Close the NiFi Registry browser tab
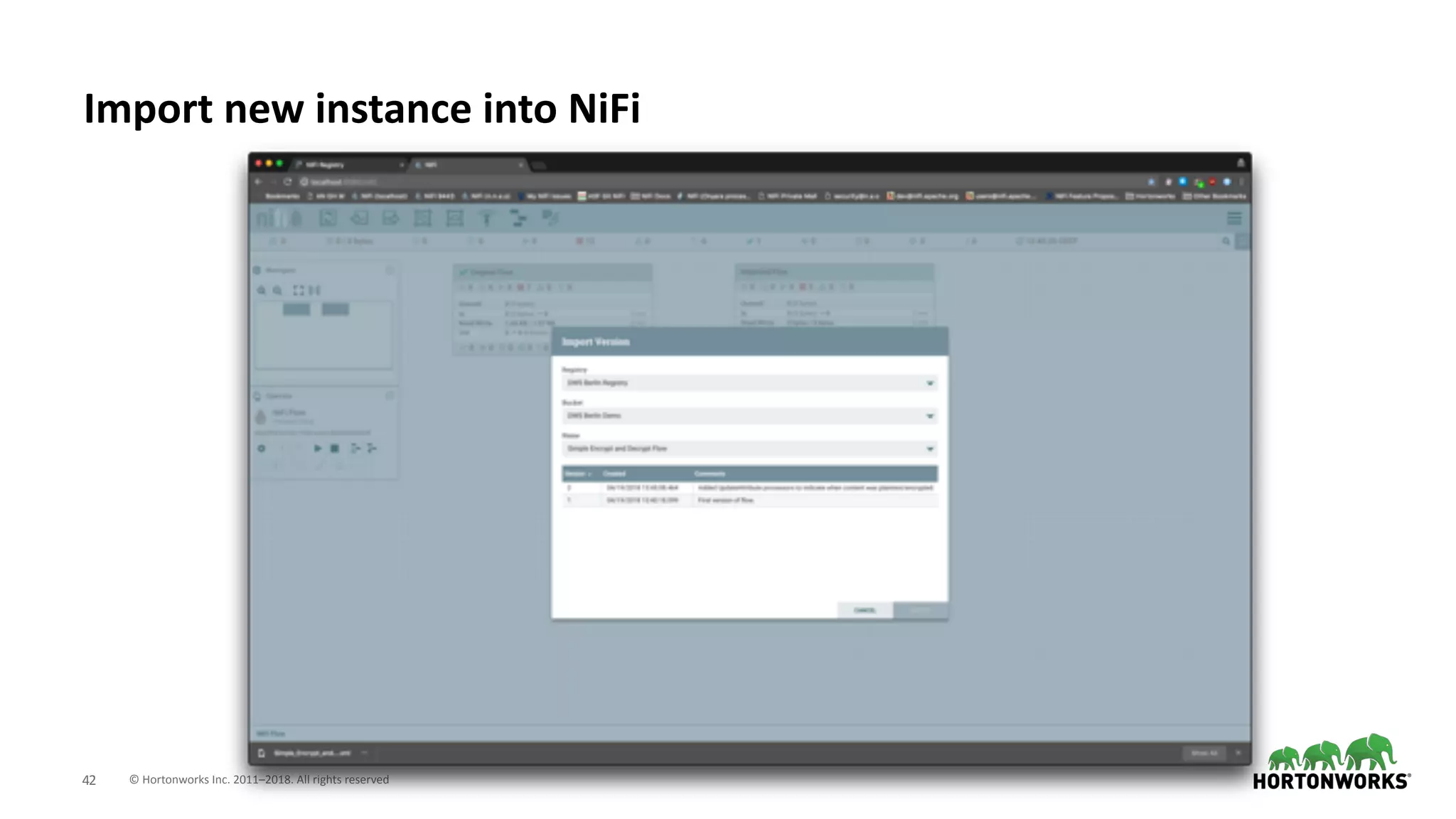This screenshot has height=819, width=1456. click(x=402, y=165)
